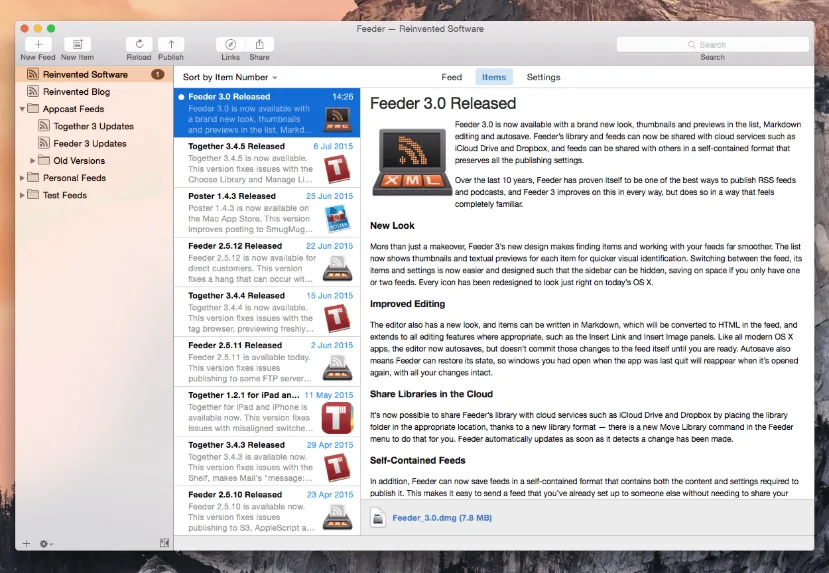The image size is (829, 573).
Task: Create a New Item from toolbar
Action: click(77, 44)
